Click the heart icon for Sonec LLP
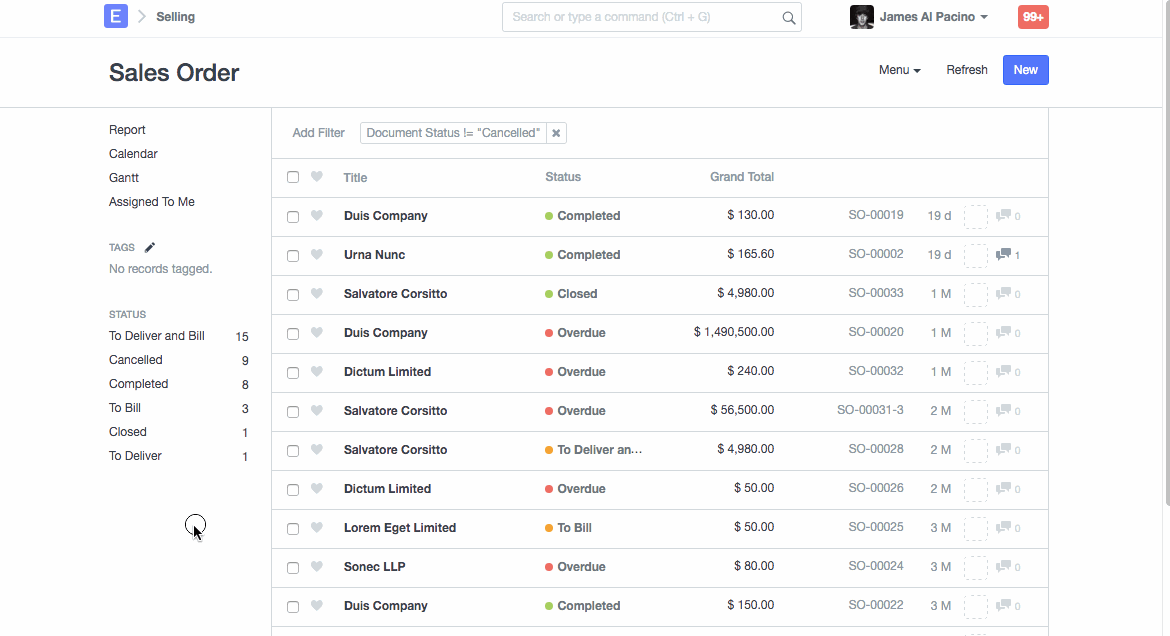Image resolution: width=1170 pixels, height=636 pixels. click(x=317, y=567)
